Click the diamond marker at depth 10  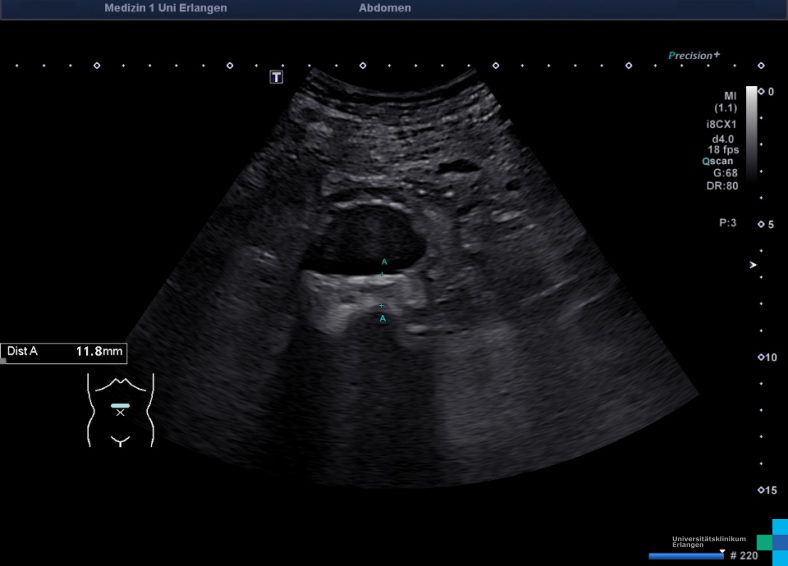pyautogui.click(x=761, y=357)
